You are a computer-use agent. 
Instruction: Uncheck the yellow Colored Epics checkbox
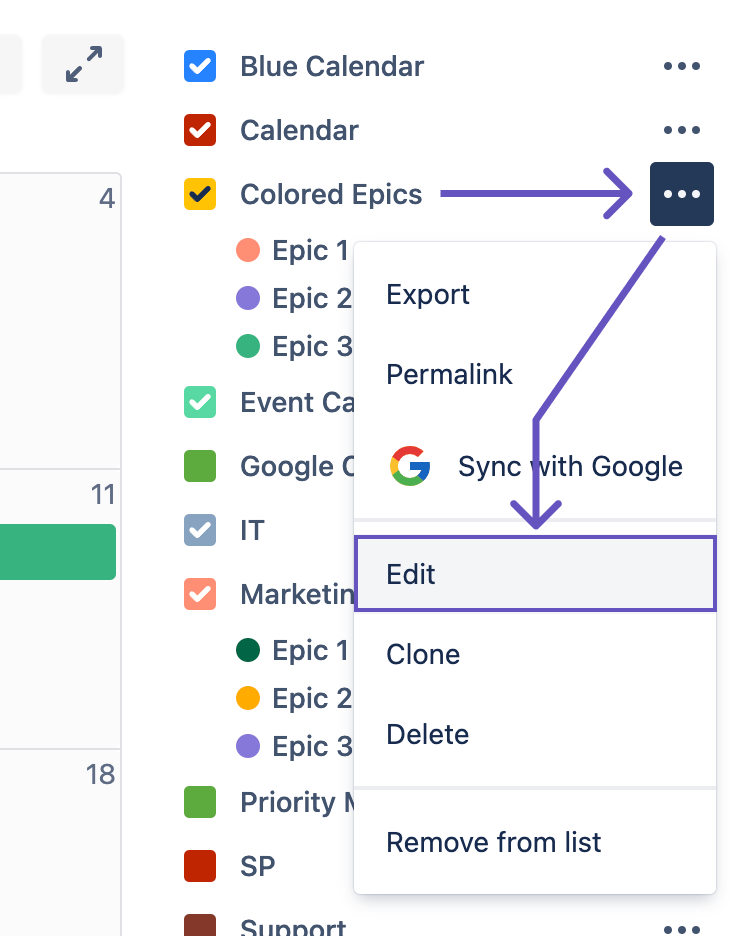(201, 194)
